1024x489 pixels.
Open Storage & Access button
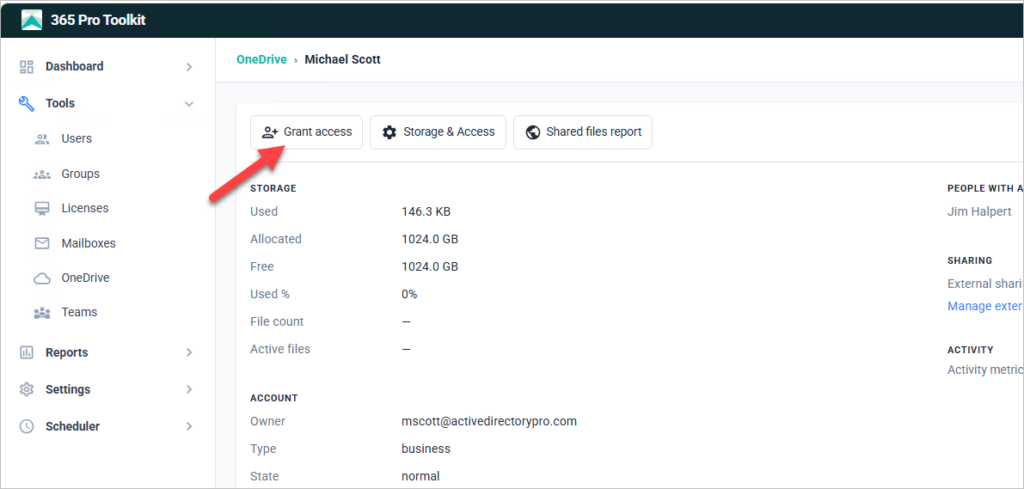tap(438, 132)
